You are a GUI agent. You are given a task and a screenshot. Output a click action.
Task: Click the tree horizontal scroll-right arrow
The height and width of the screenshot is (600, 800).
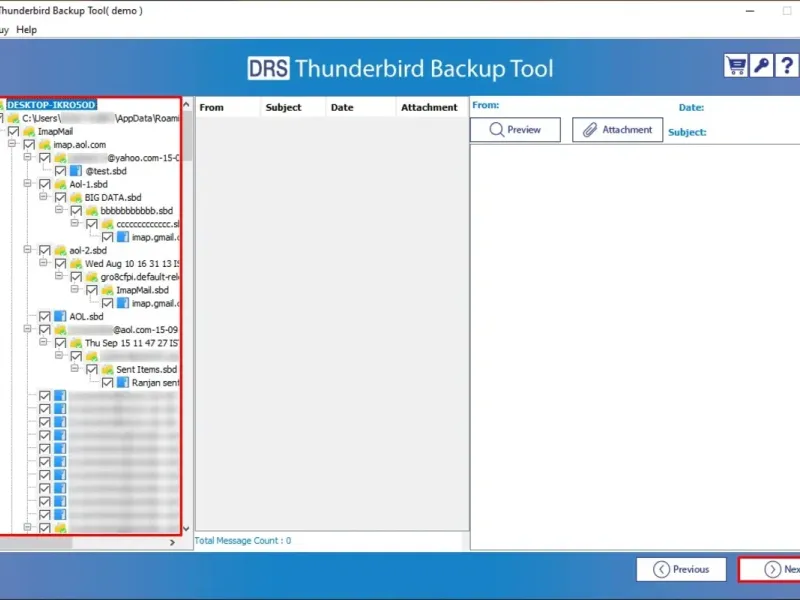(x=172, y=542)
